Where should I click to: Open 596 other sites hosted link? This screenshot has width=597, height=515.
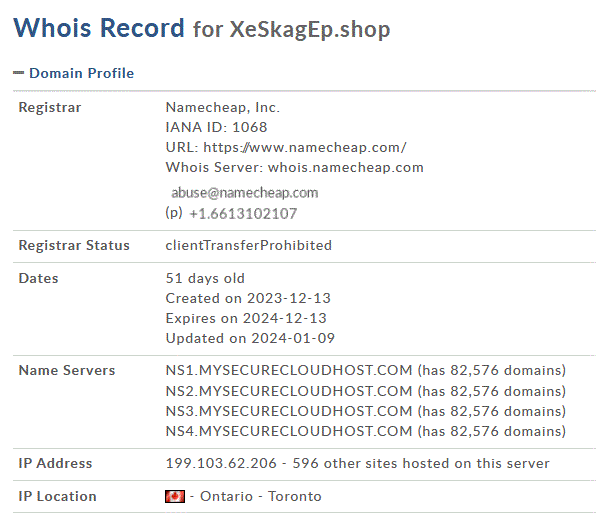(x=421, y=464)
